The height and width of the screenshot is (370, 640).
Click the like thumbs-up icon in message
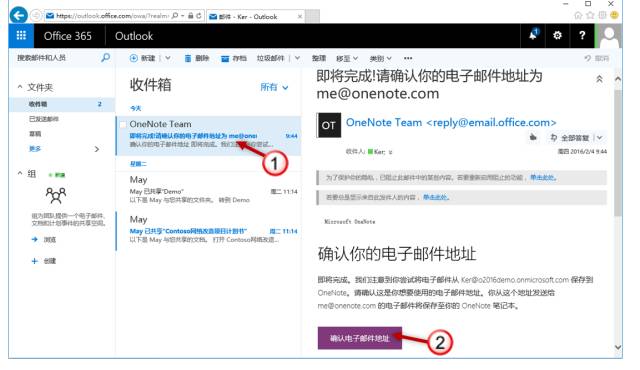(x=533, y=137)
